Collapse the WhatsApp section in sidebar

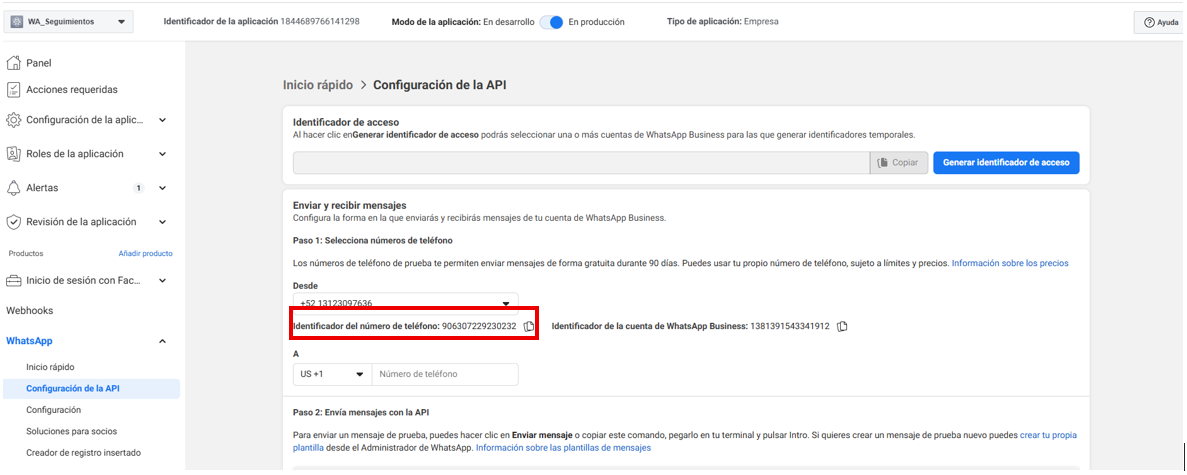(x=162, y=342)
